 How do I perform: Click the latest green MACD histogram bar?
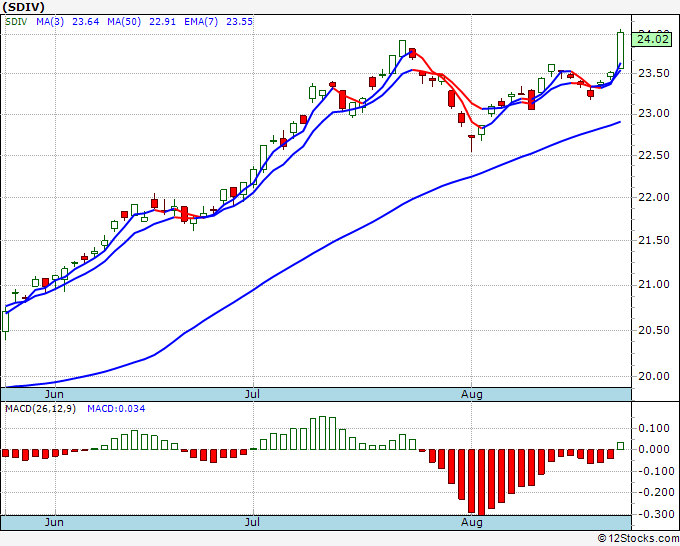(621, 446)
